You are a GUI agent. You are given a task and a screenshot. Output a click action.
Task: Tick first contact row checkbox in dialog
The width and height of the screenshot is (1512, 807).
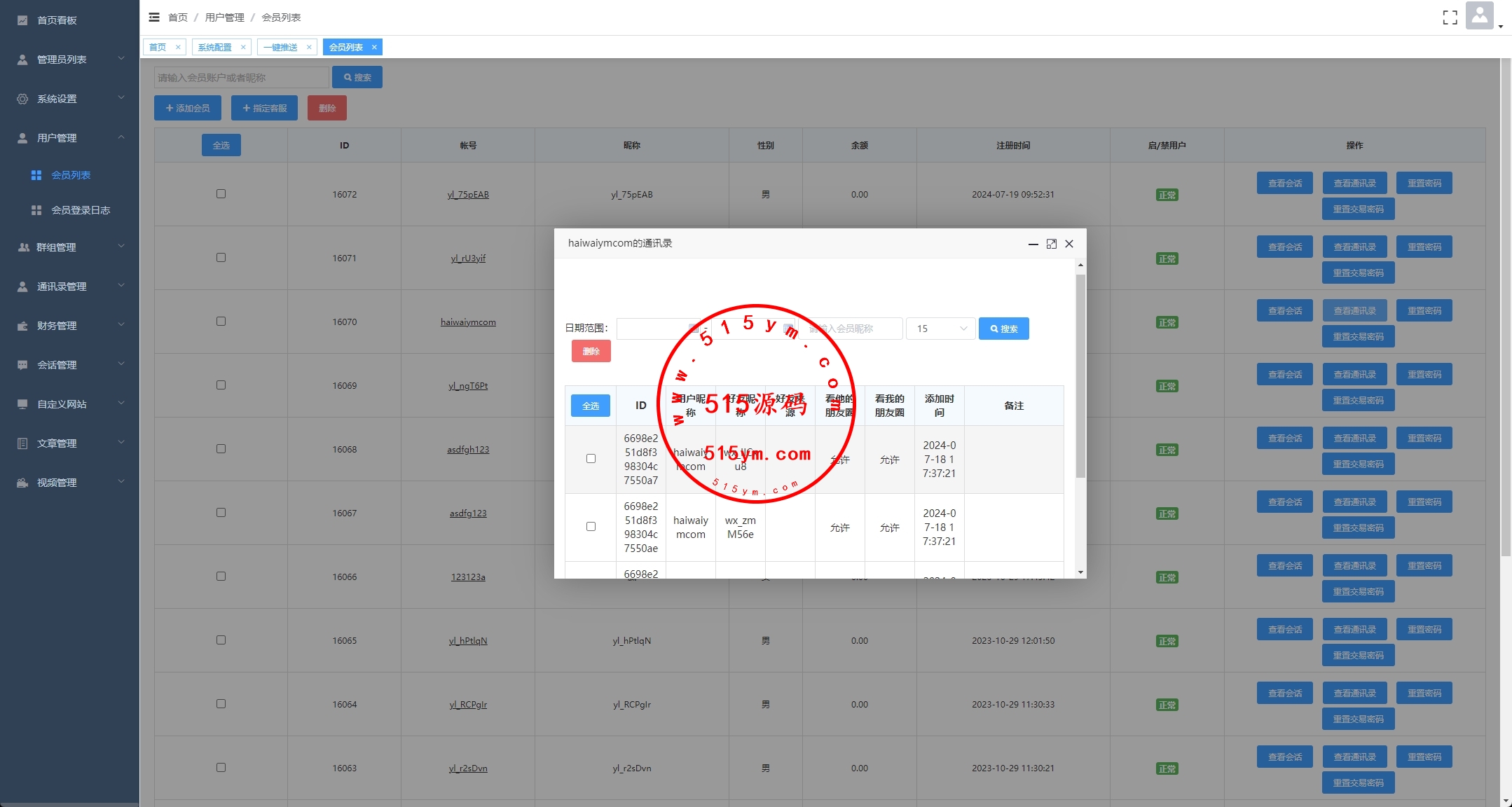point(591,459)
